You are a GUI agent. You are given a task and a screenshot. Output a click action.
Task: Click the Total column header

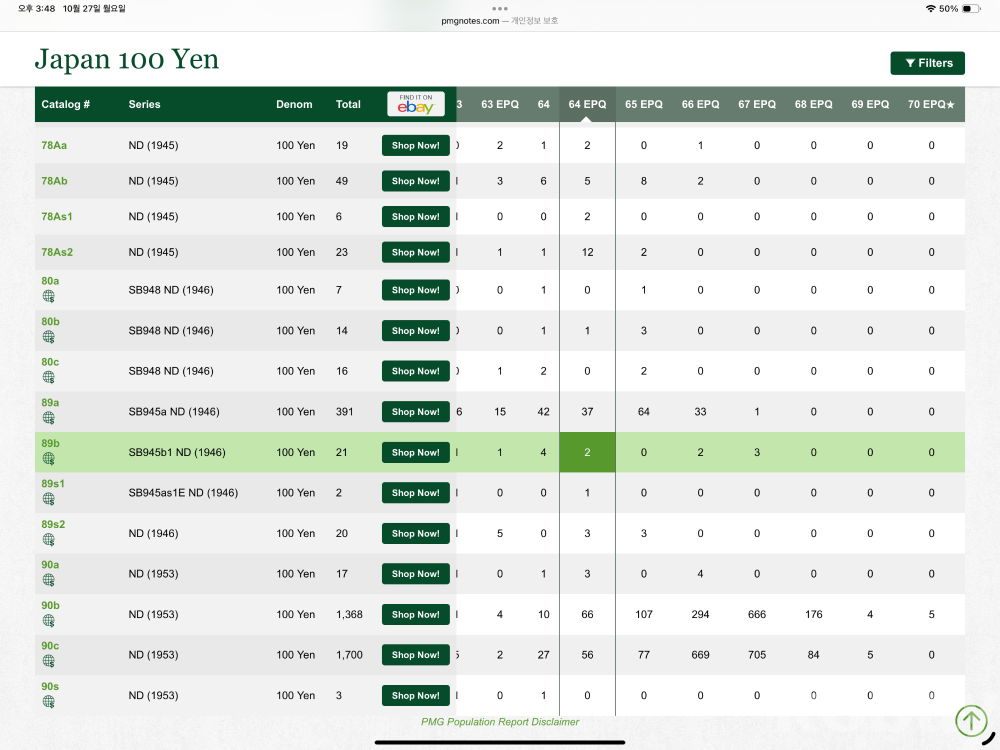click(x=348, y=104)
